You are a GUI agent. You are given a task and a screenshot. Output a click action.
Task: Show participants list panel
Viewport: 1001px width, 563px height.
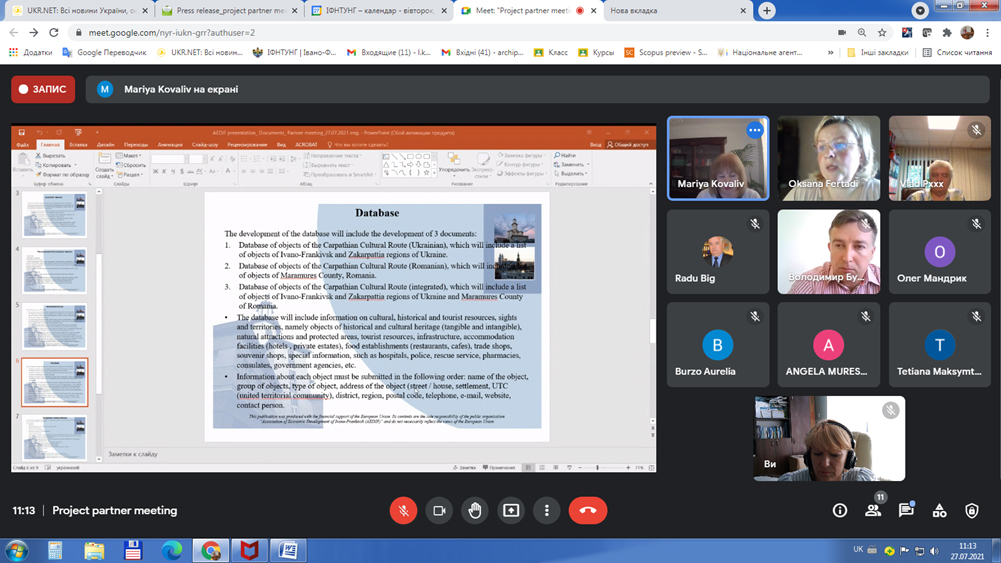click(x=873, y=511)
